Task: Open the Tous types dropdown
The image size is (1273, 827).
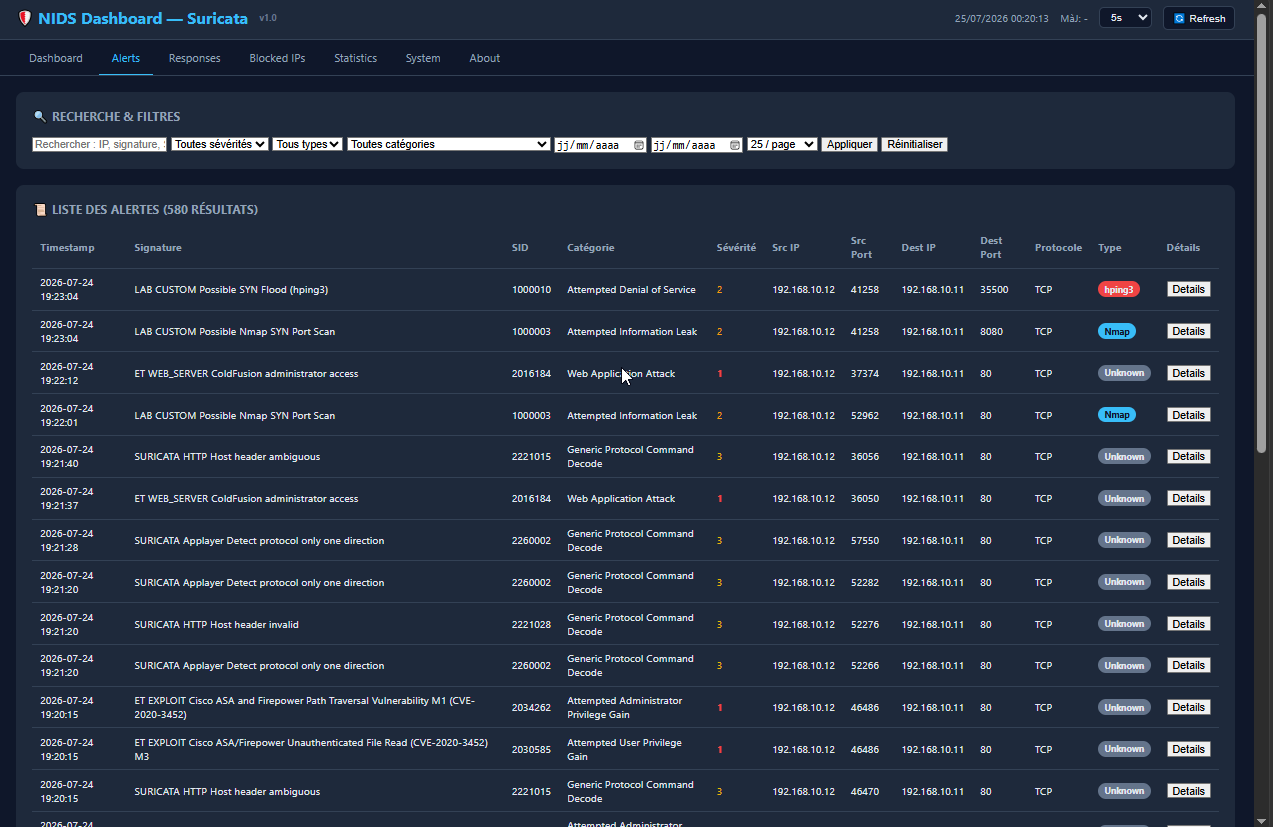Action: [308, 144]
